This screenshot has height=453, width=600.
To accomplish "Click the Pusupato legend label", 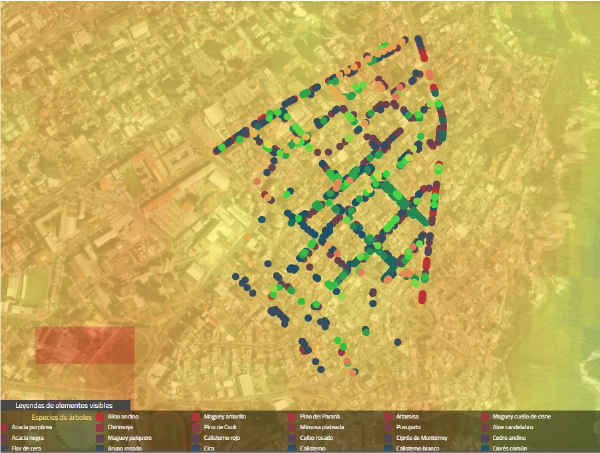I will point(409,427).
